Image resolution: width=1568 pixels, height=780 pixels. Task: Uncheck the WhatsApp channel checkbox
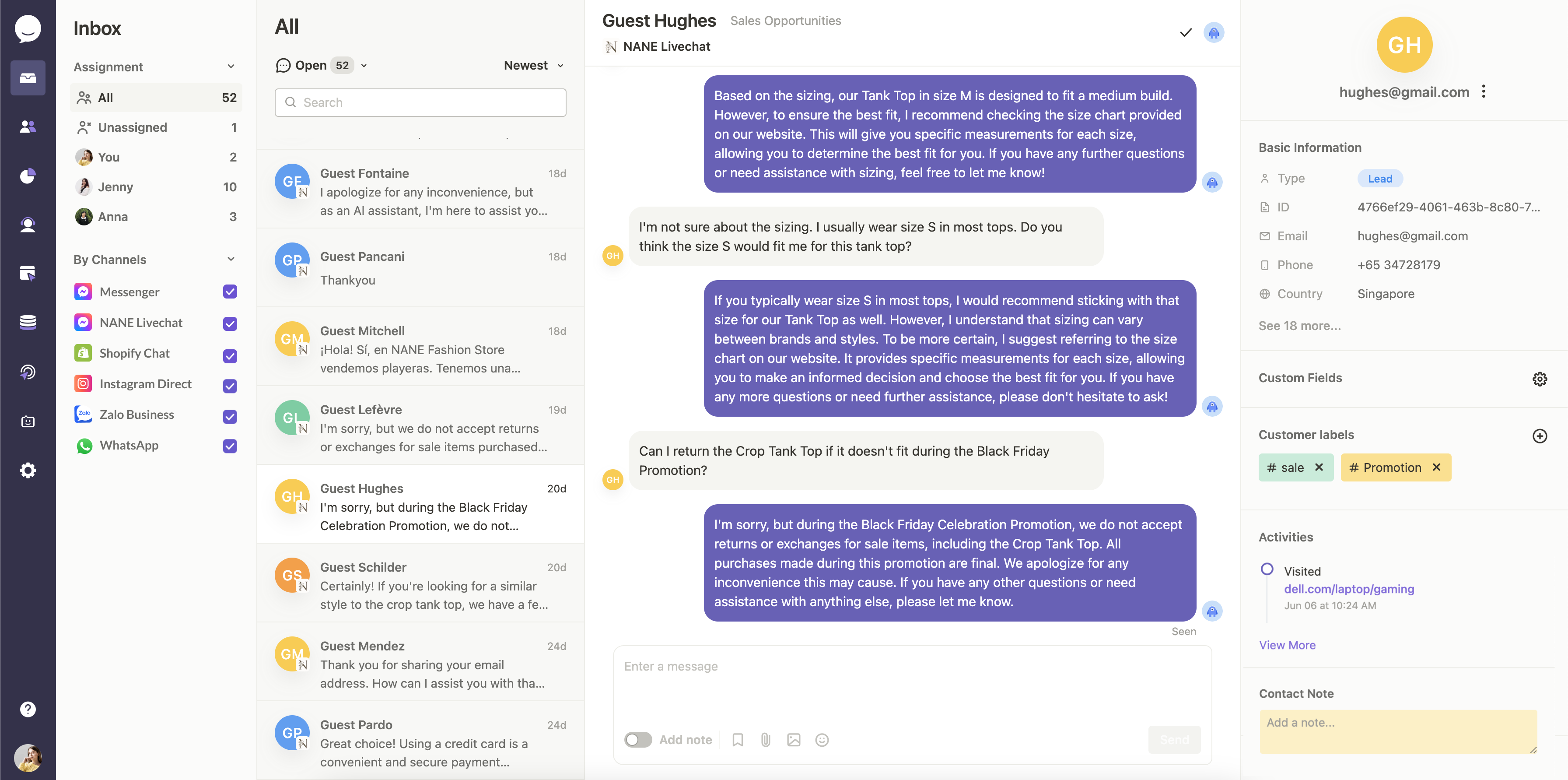(x=230, y=446)
